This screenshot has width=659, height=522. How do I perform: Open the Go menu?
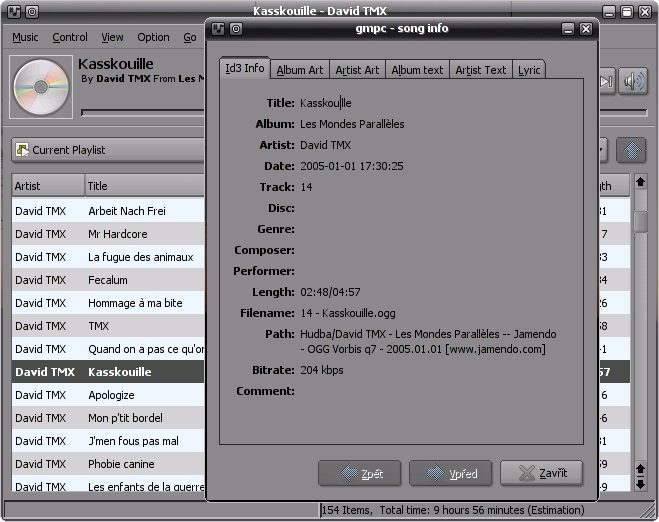coord(190,37)
